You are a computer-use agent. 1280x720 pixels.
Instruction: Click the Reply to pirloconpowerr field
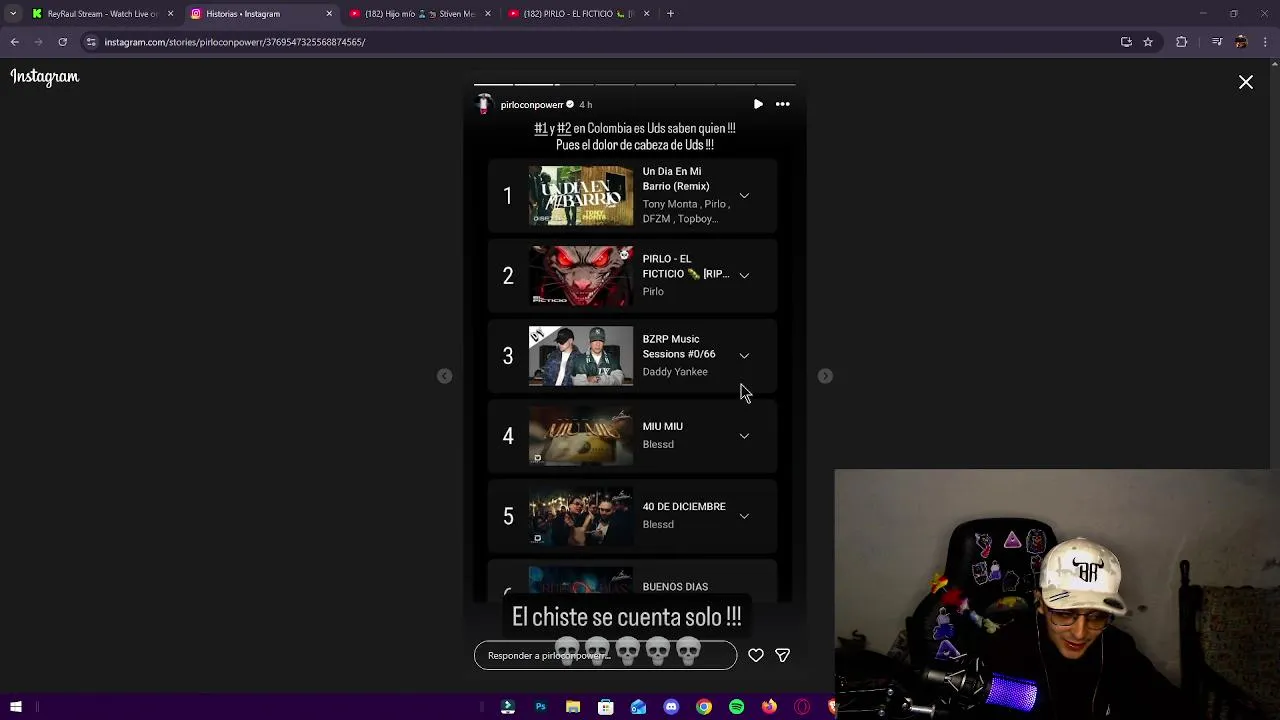[605, 655]
